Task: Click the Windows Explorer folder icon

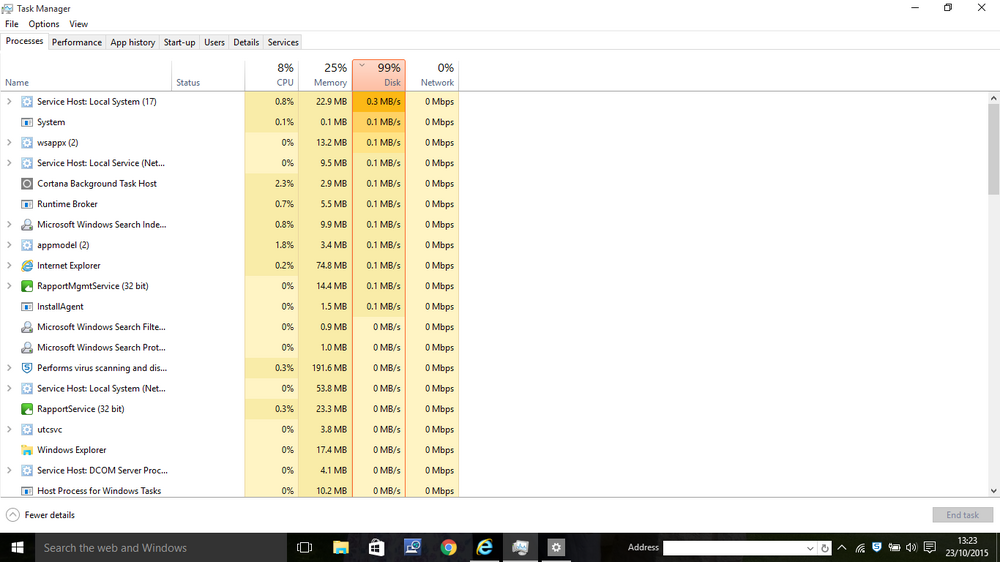Action: 27,450
